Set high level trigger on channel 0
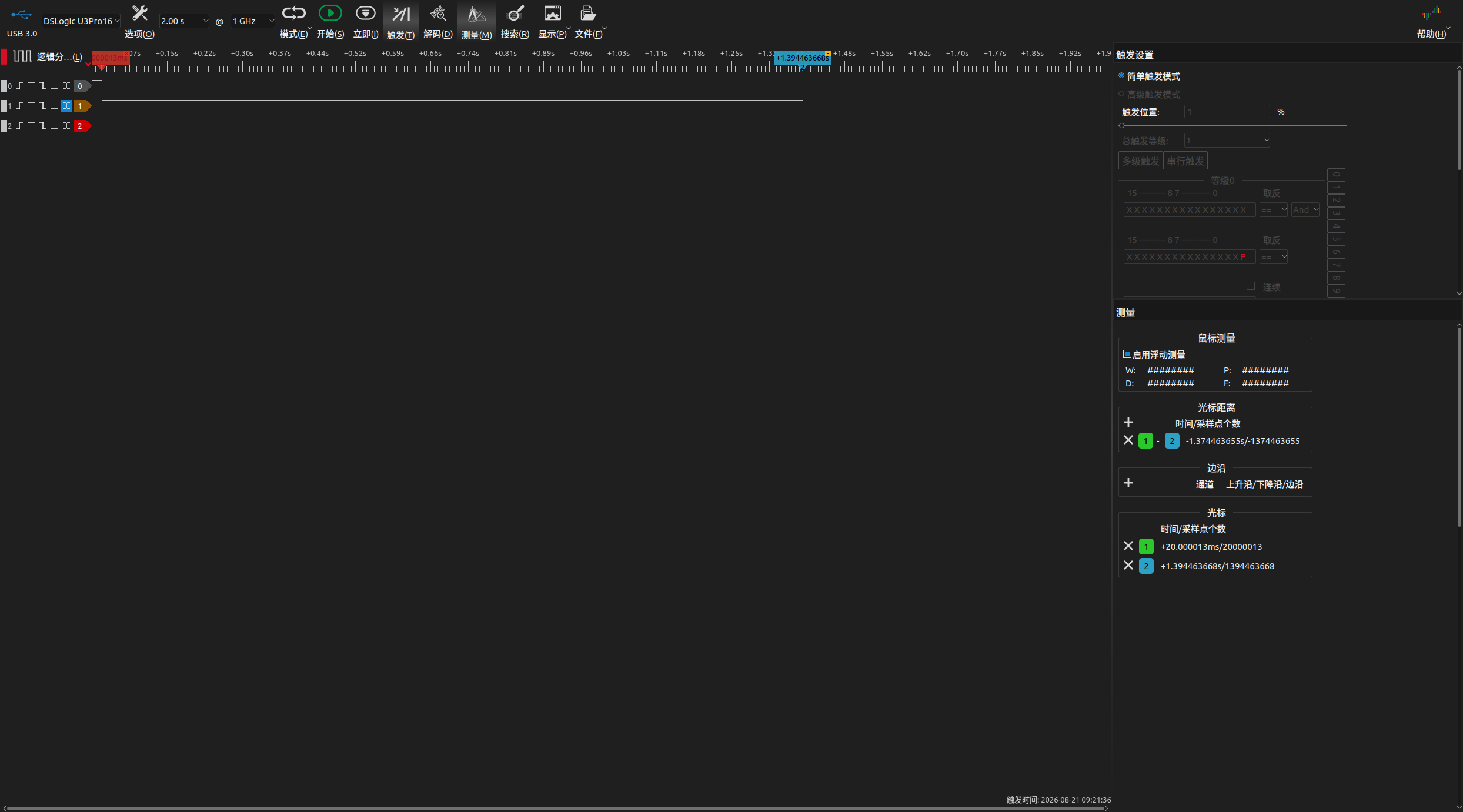 [31, 86]
